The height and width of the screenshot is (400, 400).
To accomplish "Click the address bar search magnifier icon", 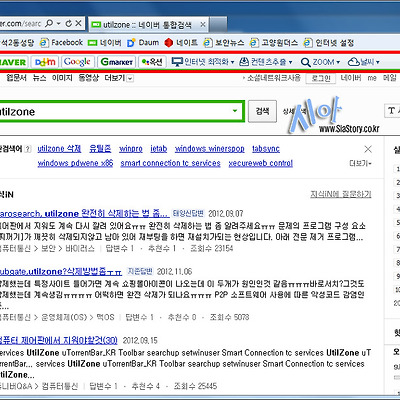I will (49, 23).
